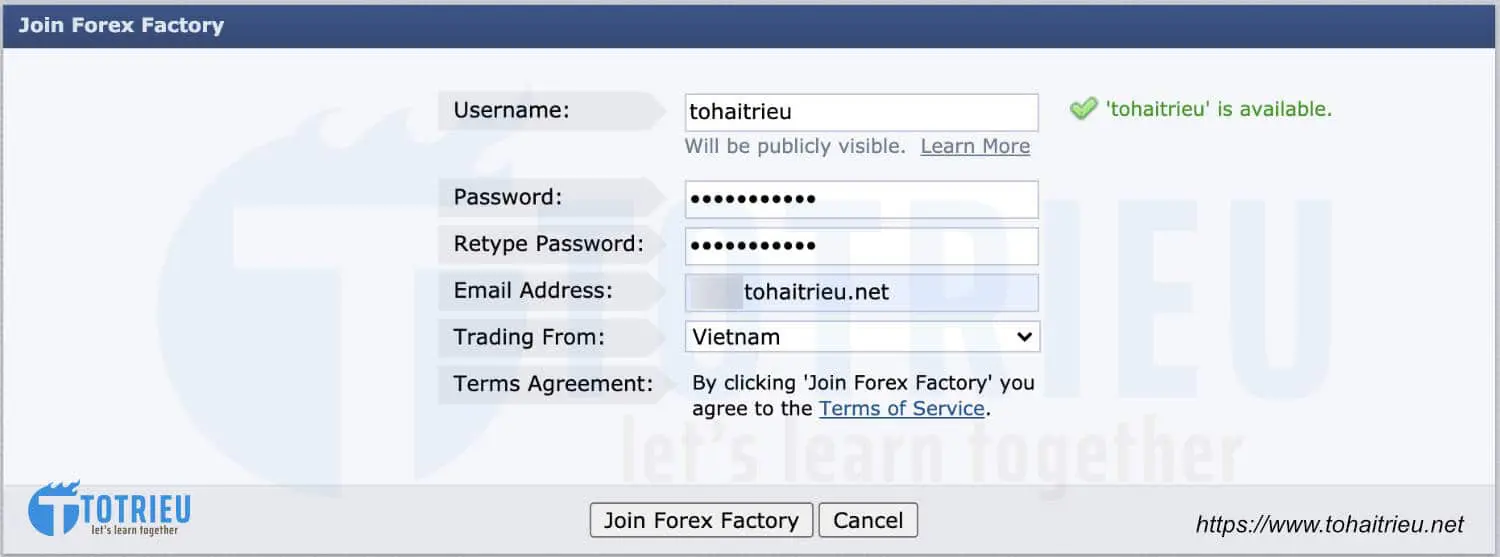Click the Email Address input box
This screenshot has height=557, width=1500.
point(861,292)
